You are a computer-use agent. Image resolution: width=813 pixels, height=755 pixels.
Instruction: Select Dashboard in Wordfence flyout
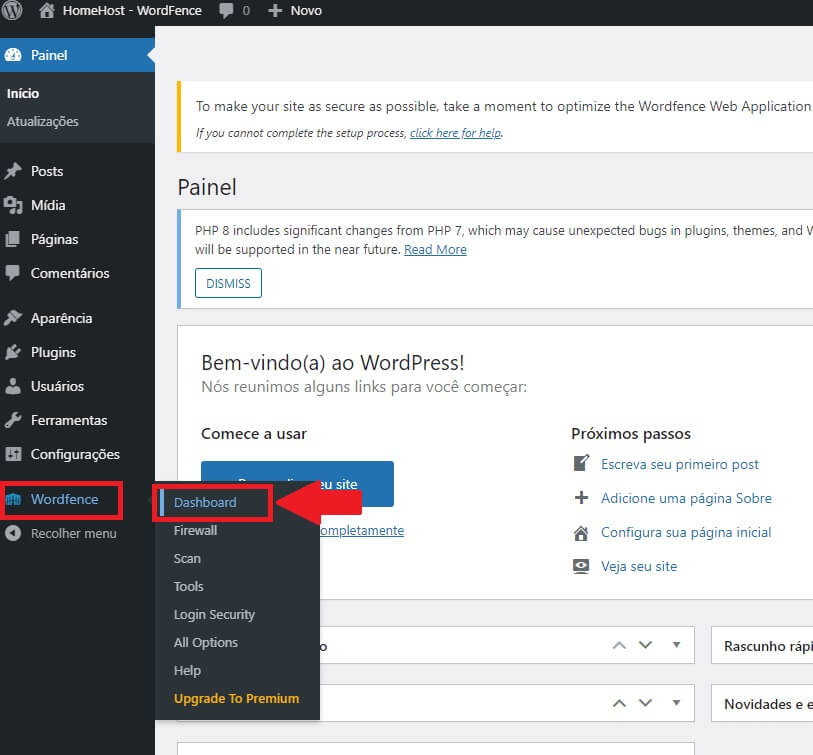click(x=205, y=502)
